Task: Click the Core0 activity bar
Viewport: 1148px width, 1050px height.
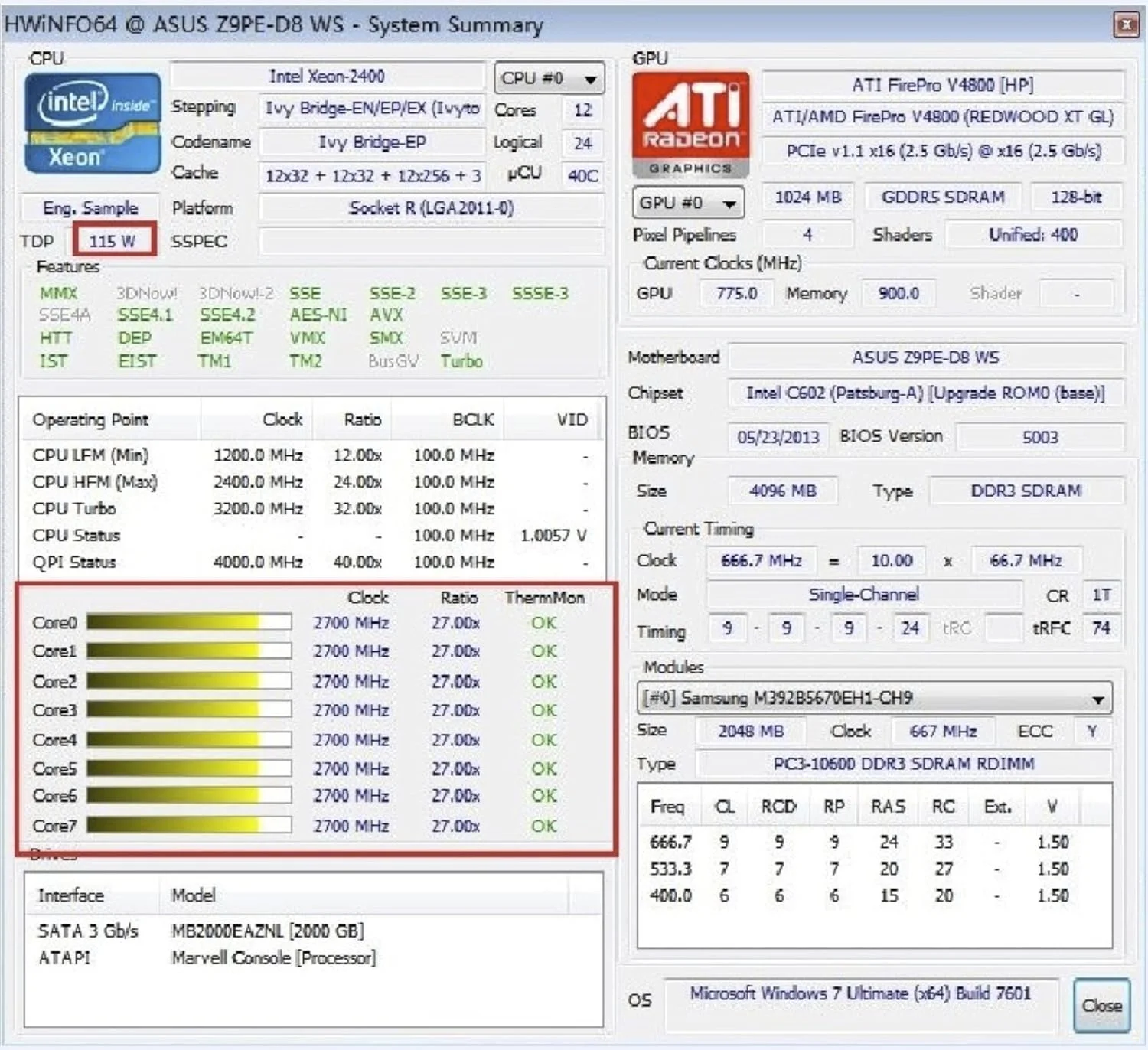Action: click(x=188, y=621)
